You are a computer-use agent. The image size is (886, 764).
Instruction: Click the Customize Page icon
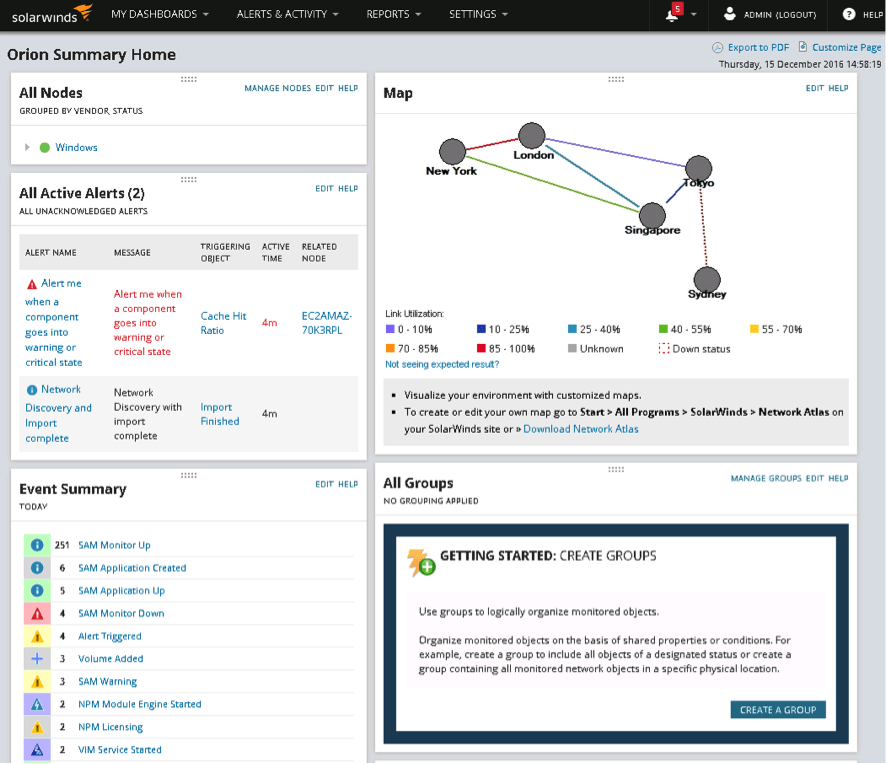pos(802,47)
